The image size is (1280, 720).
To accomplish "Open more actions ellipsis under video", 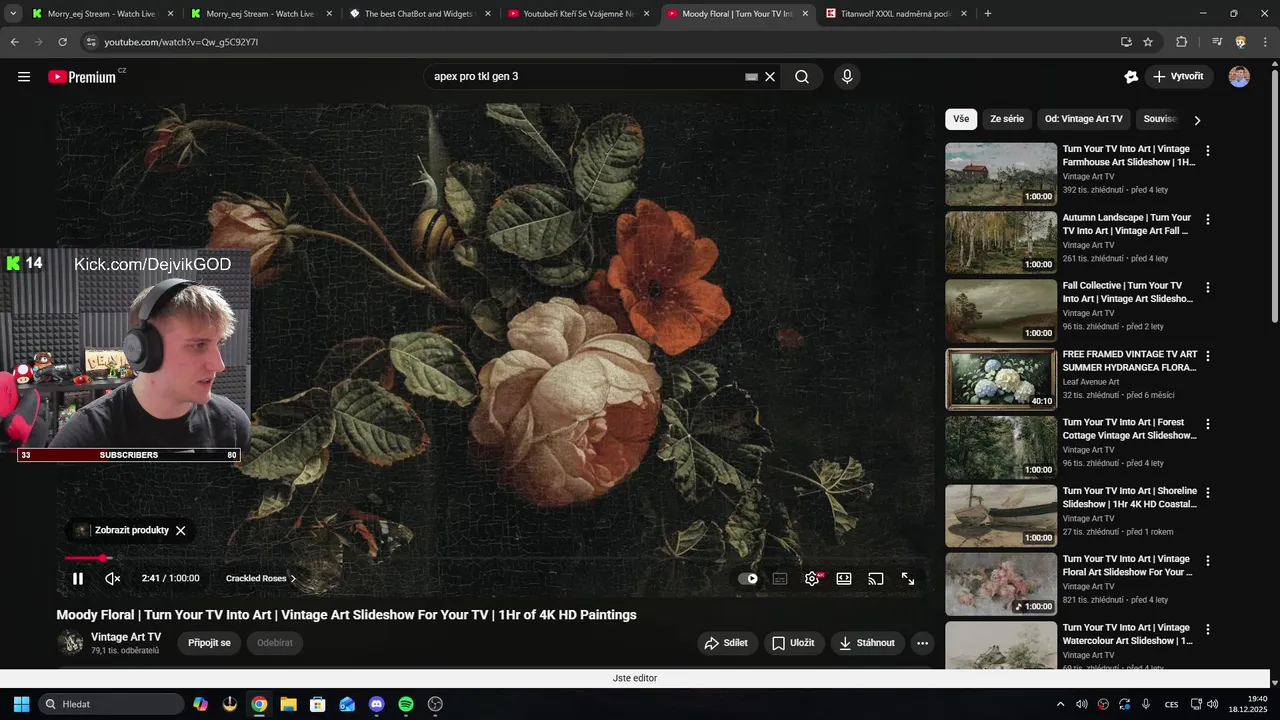I will coord(923,643).
